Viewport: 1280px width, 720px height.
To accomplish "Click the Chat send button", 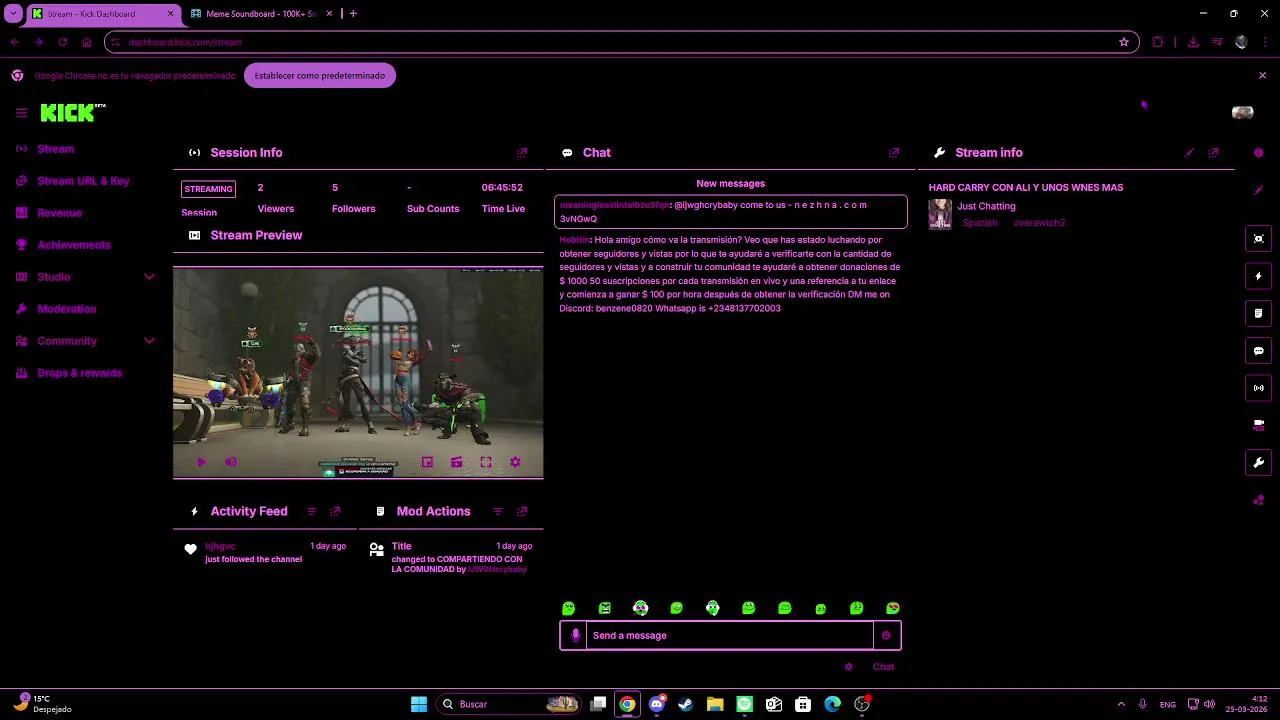I will (x=883, y=667).
